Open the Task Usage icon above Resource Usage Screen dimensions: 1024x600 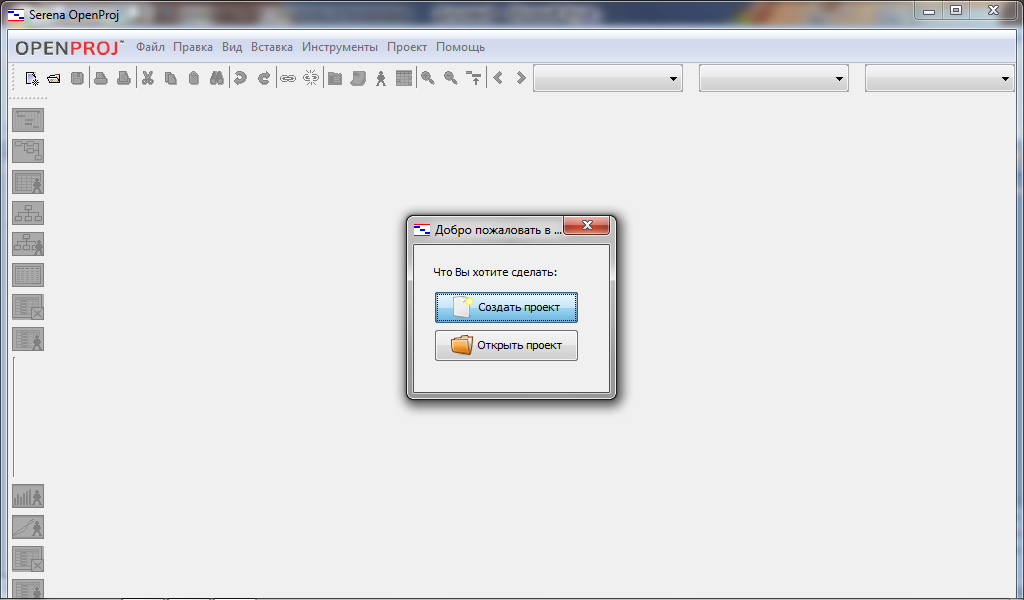click(x=28, y=307)
